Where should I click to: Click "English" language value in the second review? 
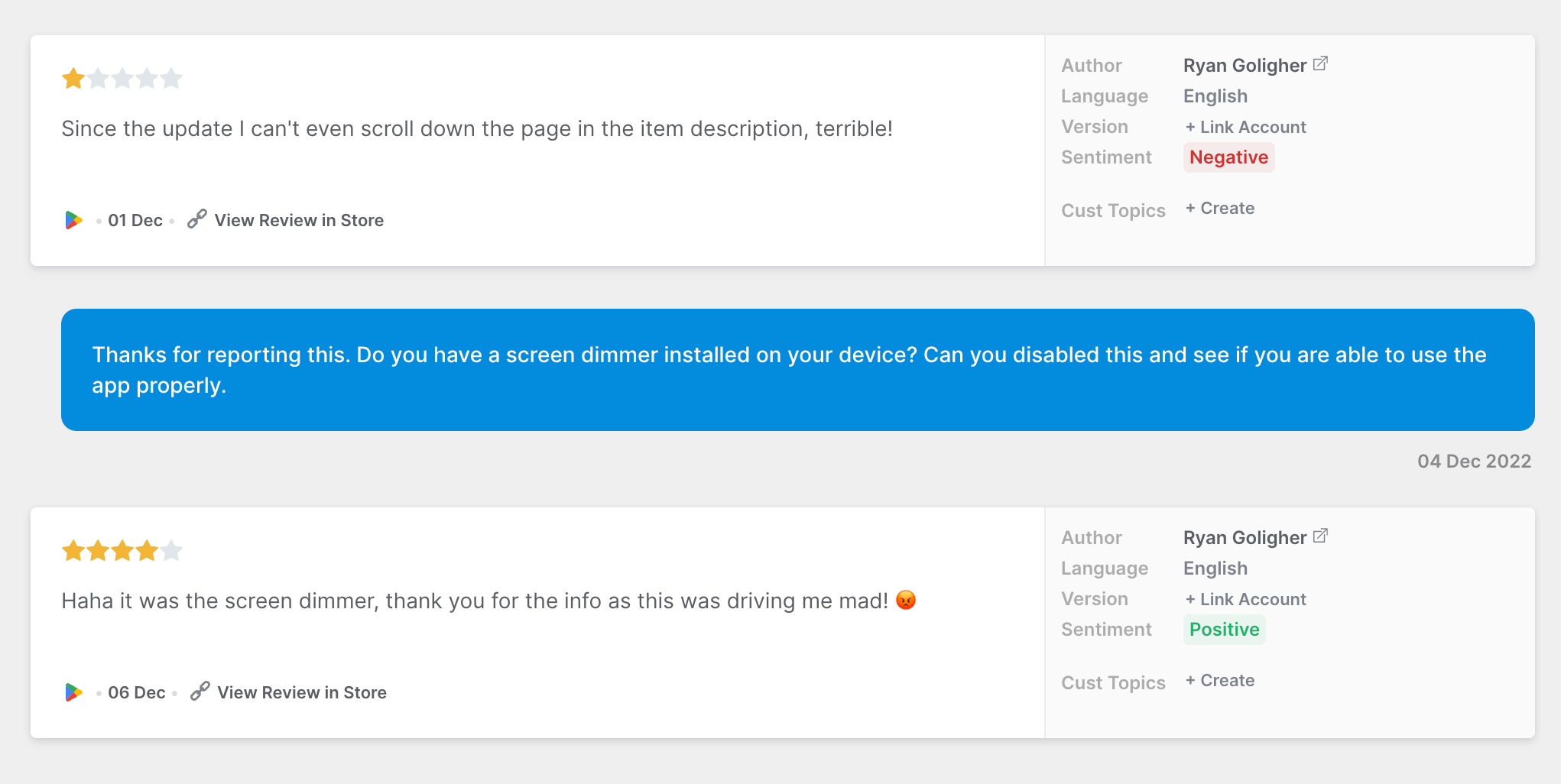coord(1215,569)
